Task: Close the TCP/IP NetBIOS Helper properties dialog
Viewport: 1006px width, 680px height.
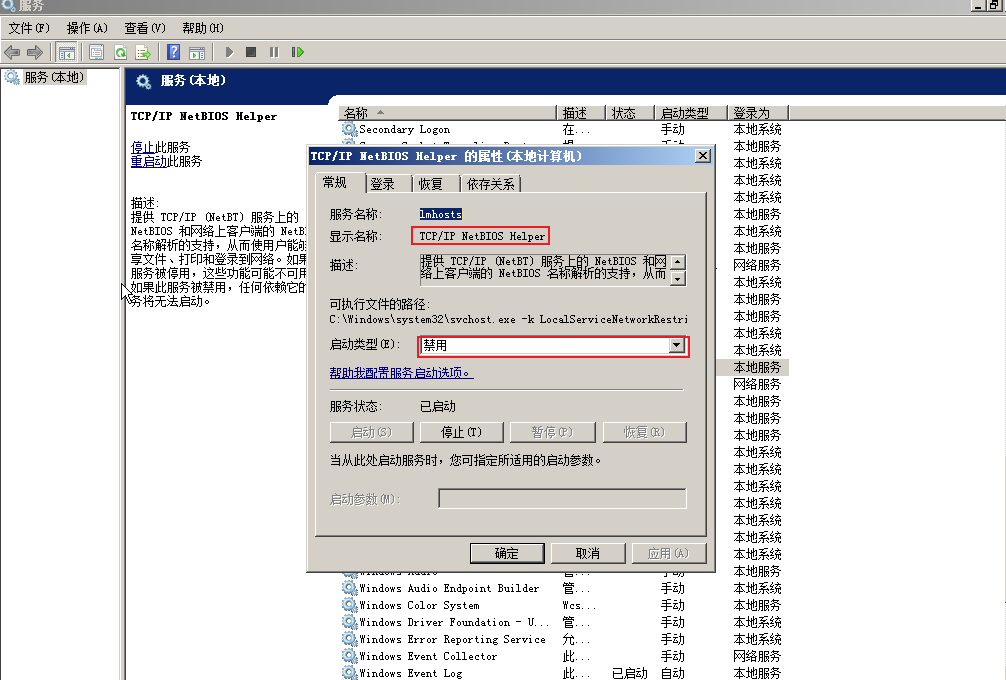Action: (x=703, y=156)
